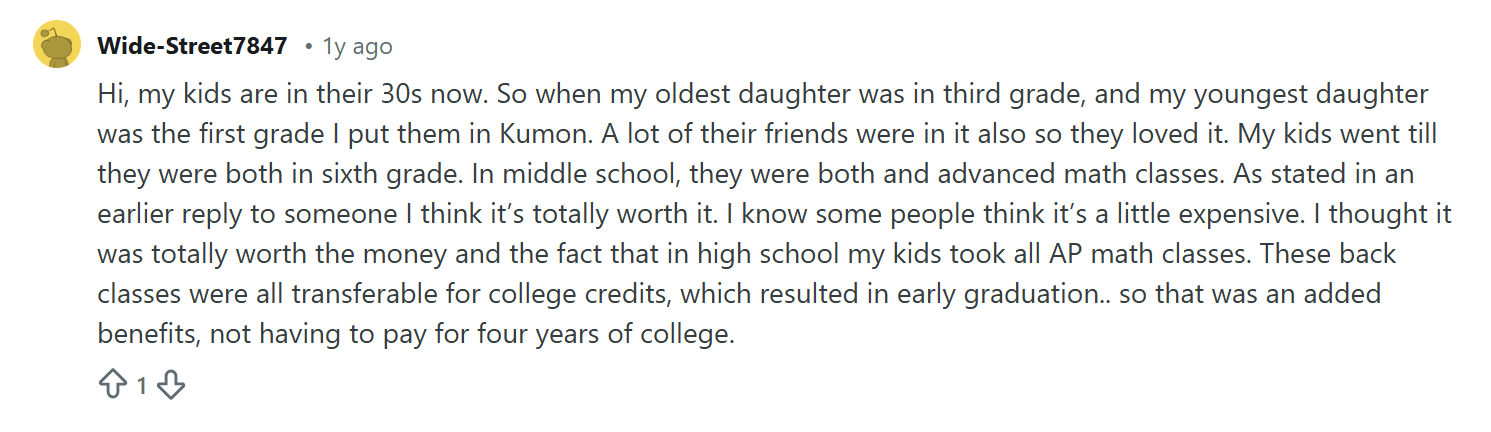
Task: Click the vote count number between arrows
Action: coord(142,385)
